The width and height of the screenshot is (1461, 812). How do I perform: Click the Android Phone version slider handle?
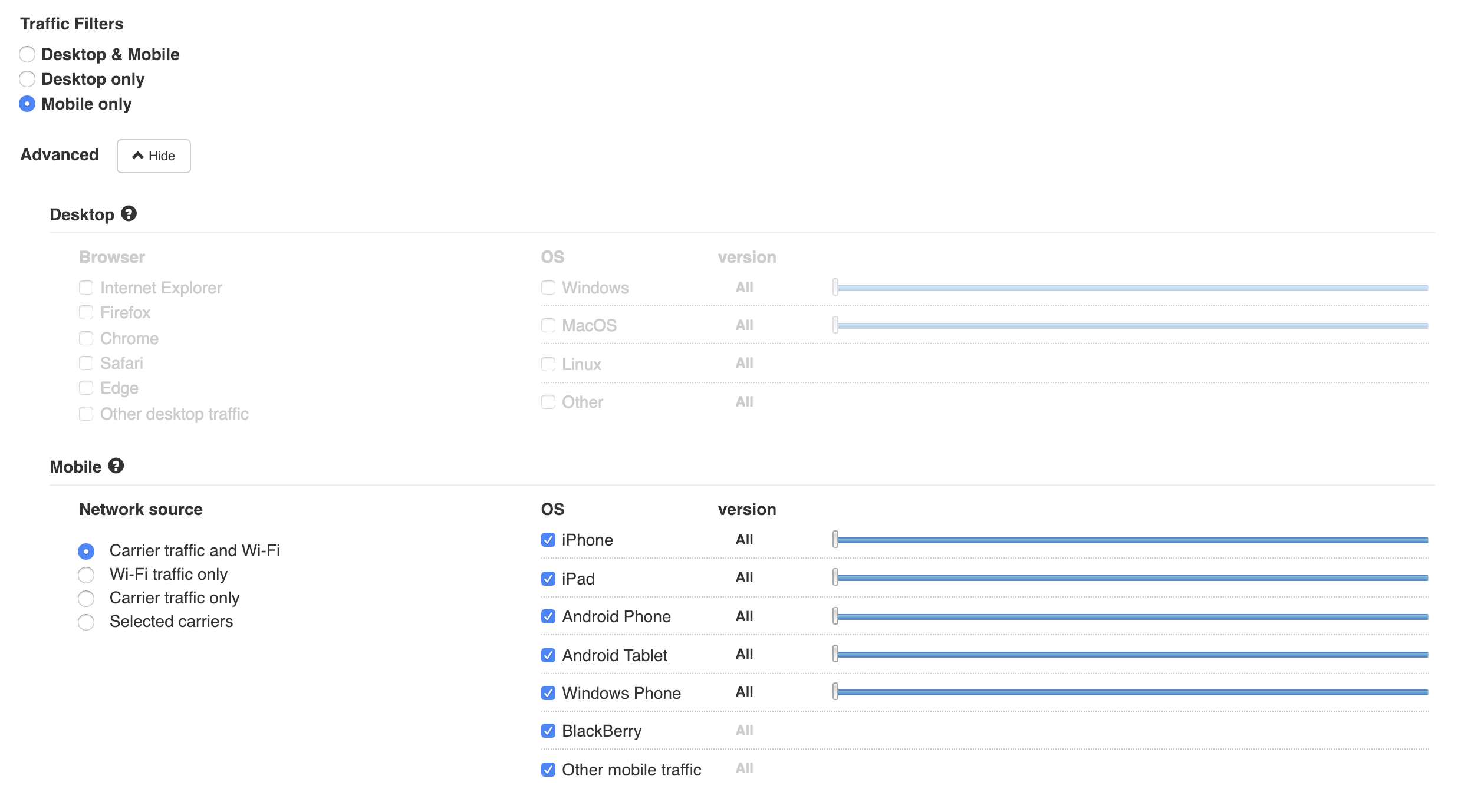[835, 616]
